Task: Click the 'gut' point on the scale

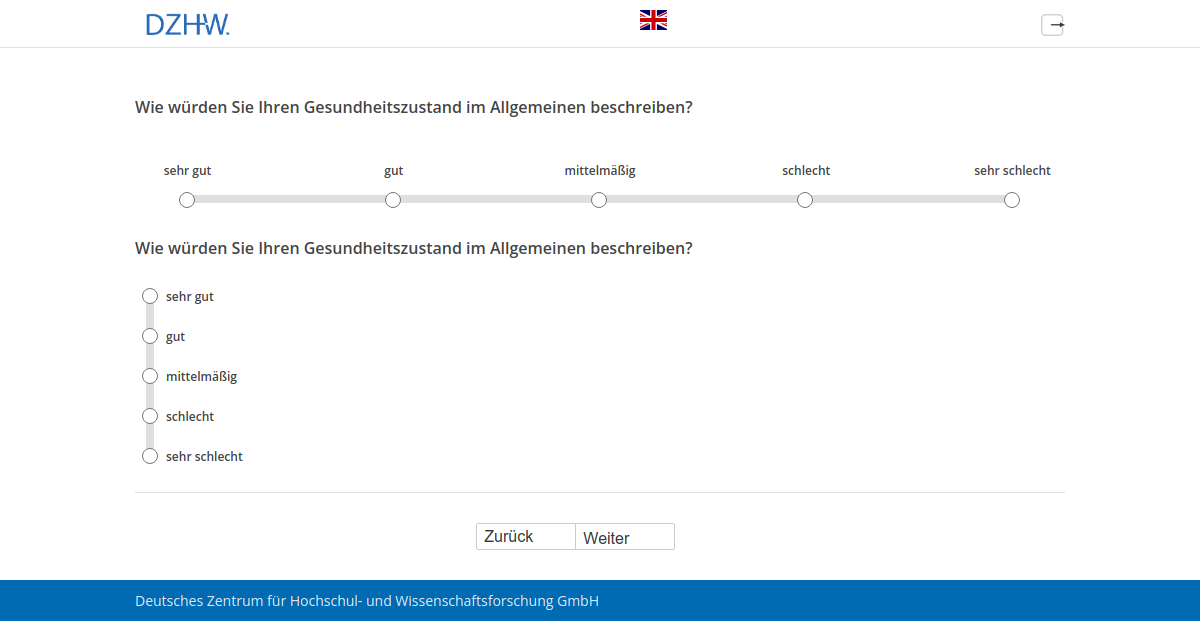Action: 393,200
